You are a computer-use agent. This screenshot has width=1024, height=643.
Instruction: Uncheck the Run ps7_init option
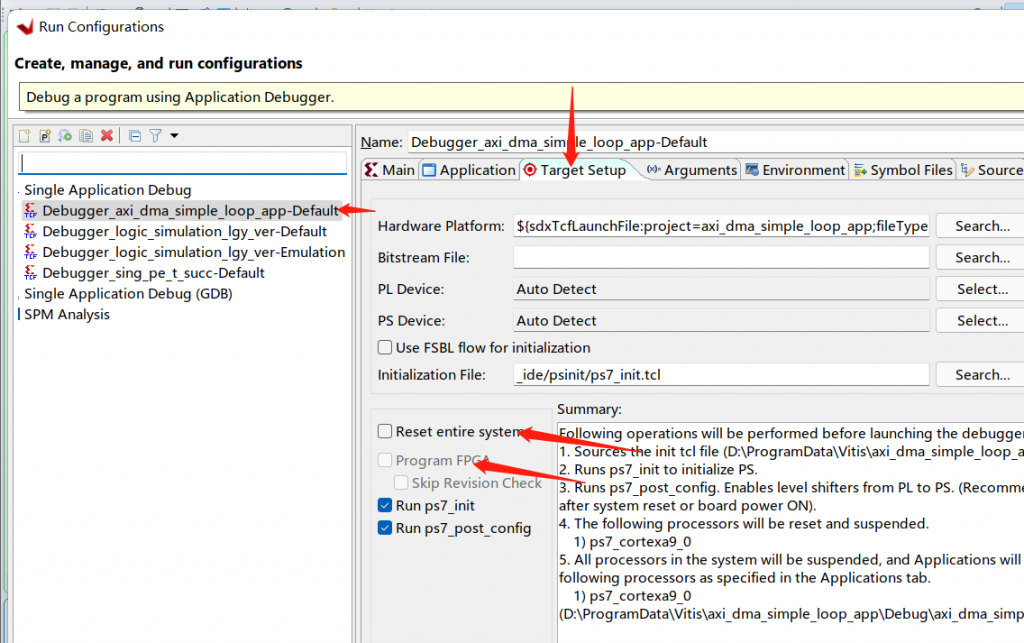385,506
